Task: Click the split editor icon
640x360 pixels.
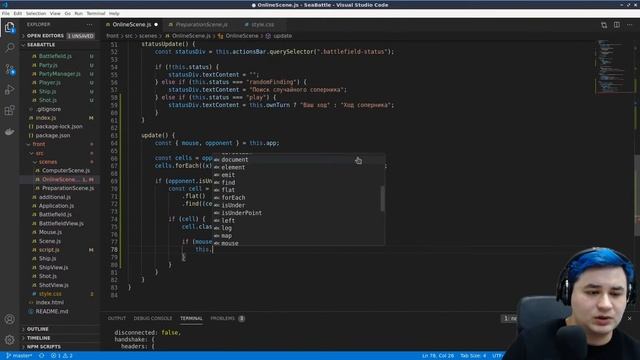Action: coord(617,25)
